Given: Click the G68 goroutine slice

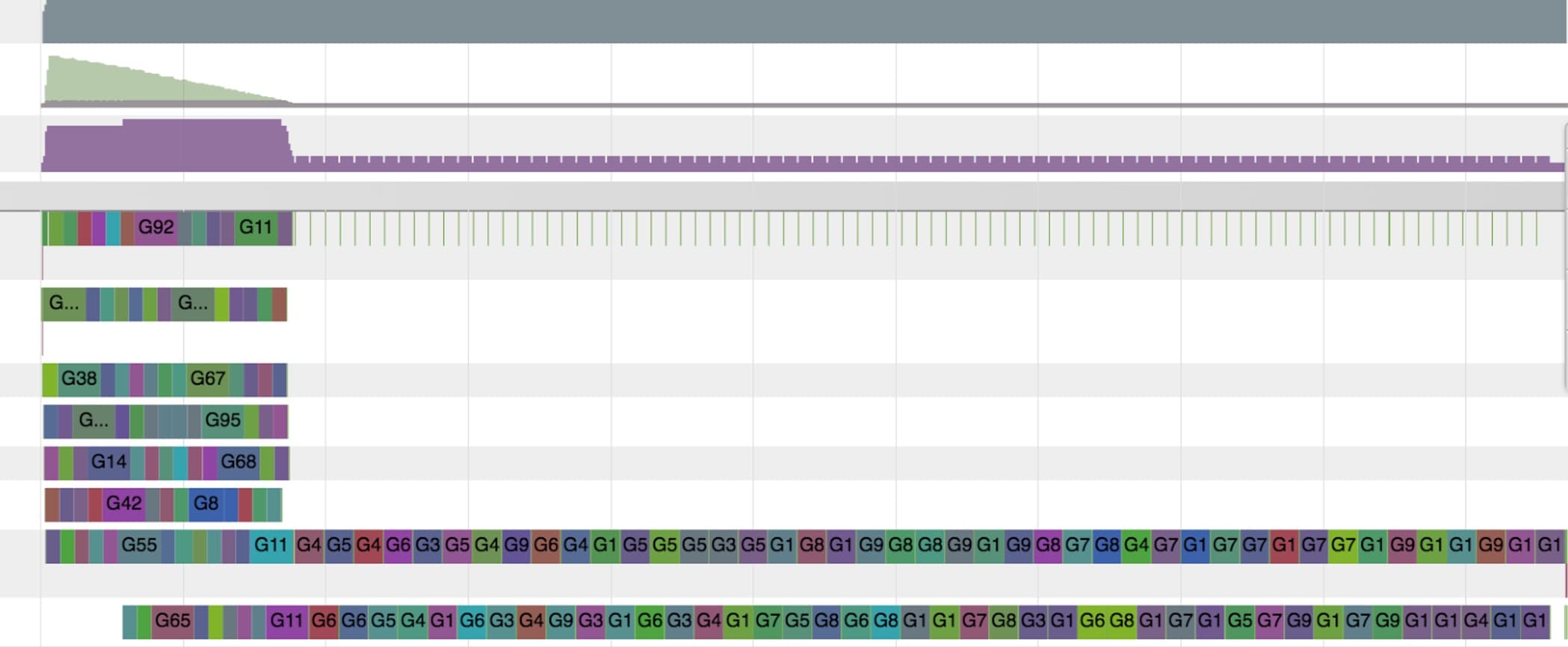Looking at the screenshot, I should 238,463.
